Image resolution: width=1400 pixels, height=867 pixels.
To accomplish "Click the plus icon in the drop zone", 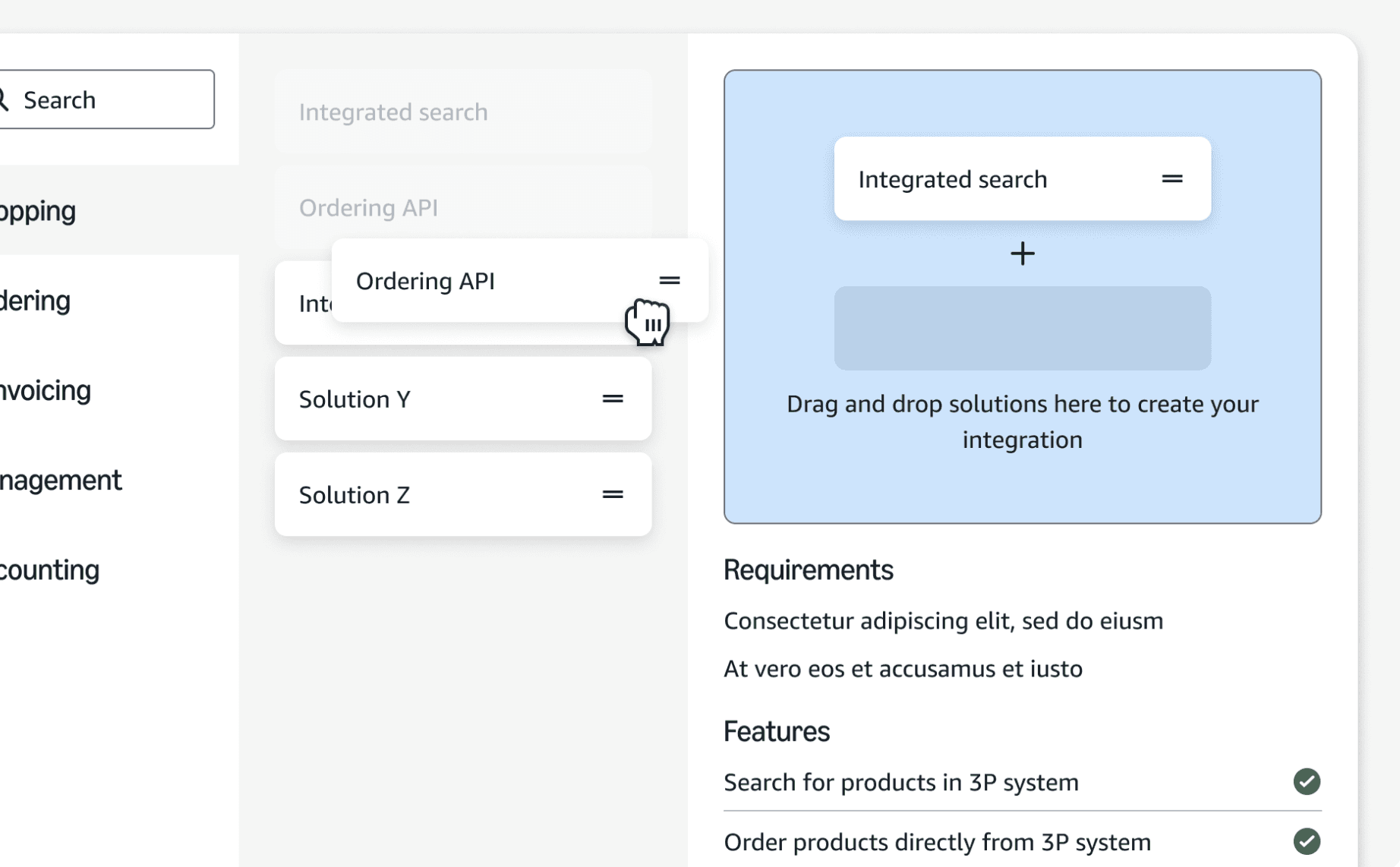I will 1023,254.
